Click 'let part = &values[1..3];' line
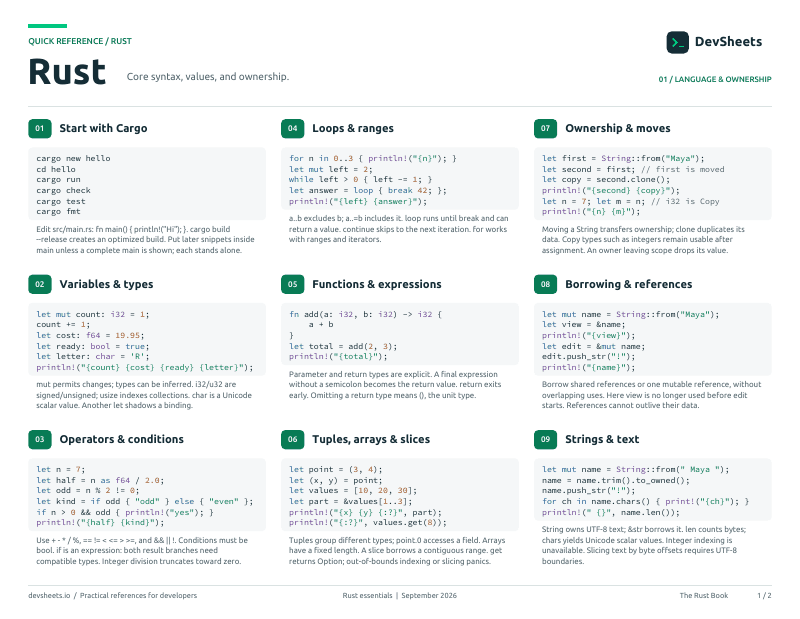 point(351,501)
